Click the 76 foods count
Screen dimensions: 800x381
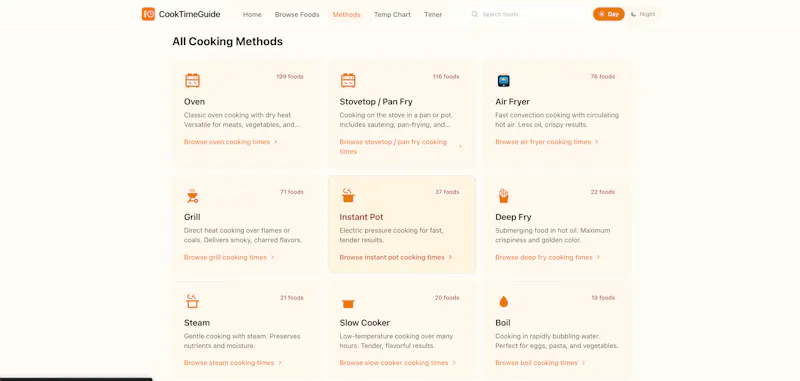point(603,77)
